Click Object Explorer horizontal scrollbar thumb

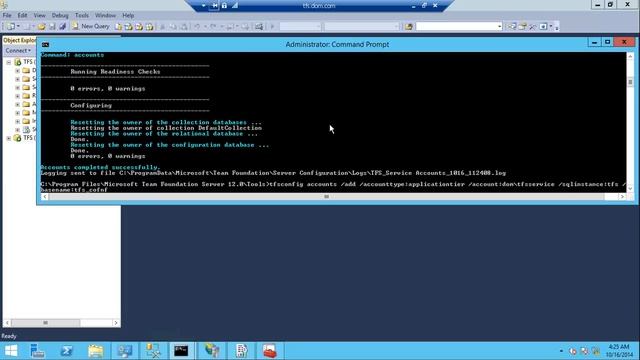[x=45, y=323]
